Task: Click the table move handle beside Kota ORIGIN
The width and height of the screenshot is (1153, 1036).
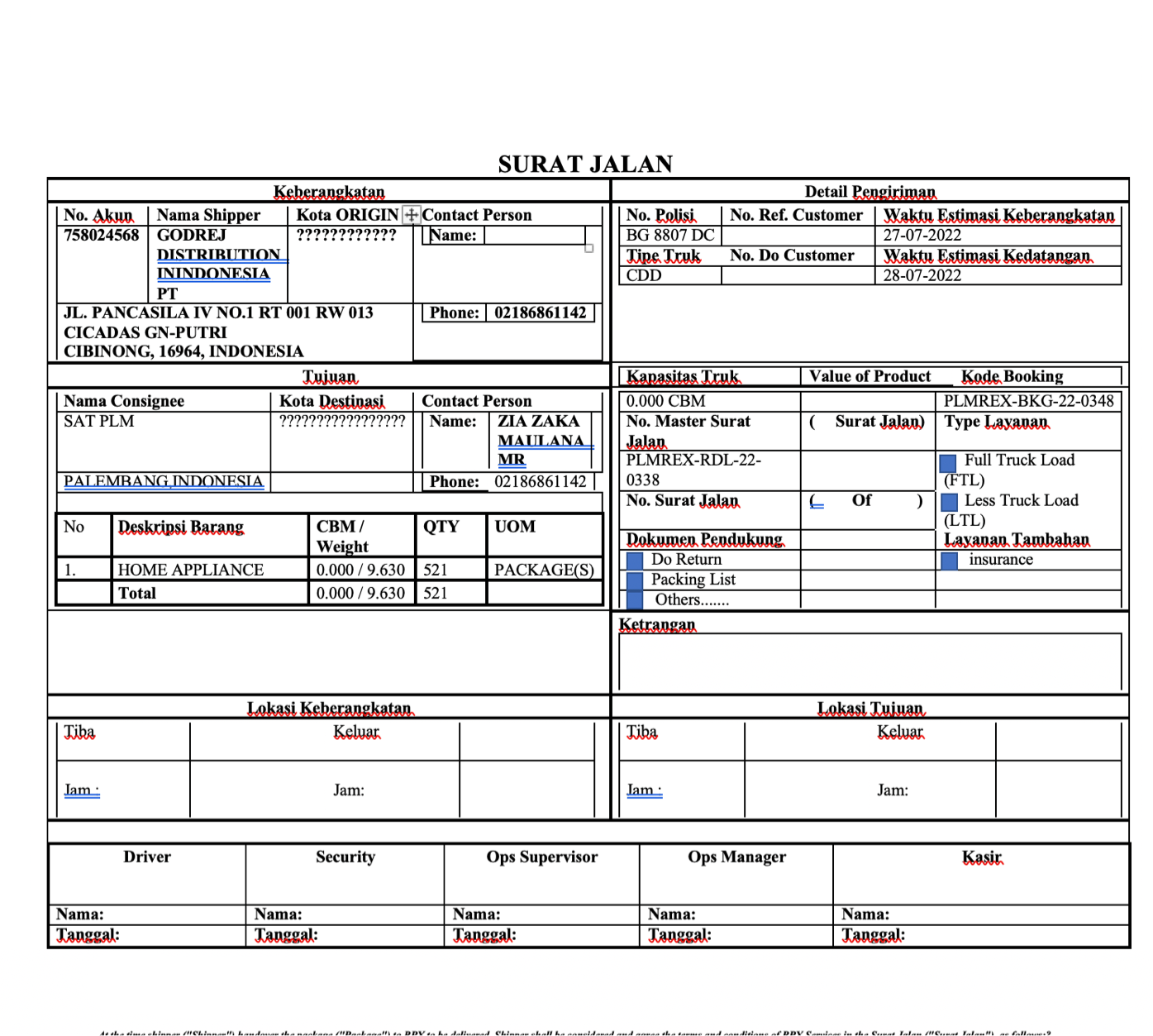Action: click(x=411, y=215)
